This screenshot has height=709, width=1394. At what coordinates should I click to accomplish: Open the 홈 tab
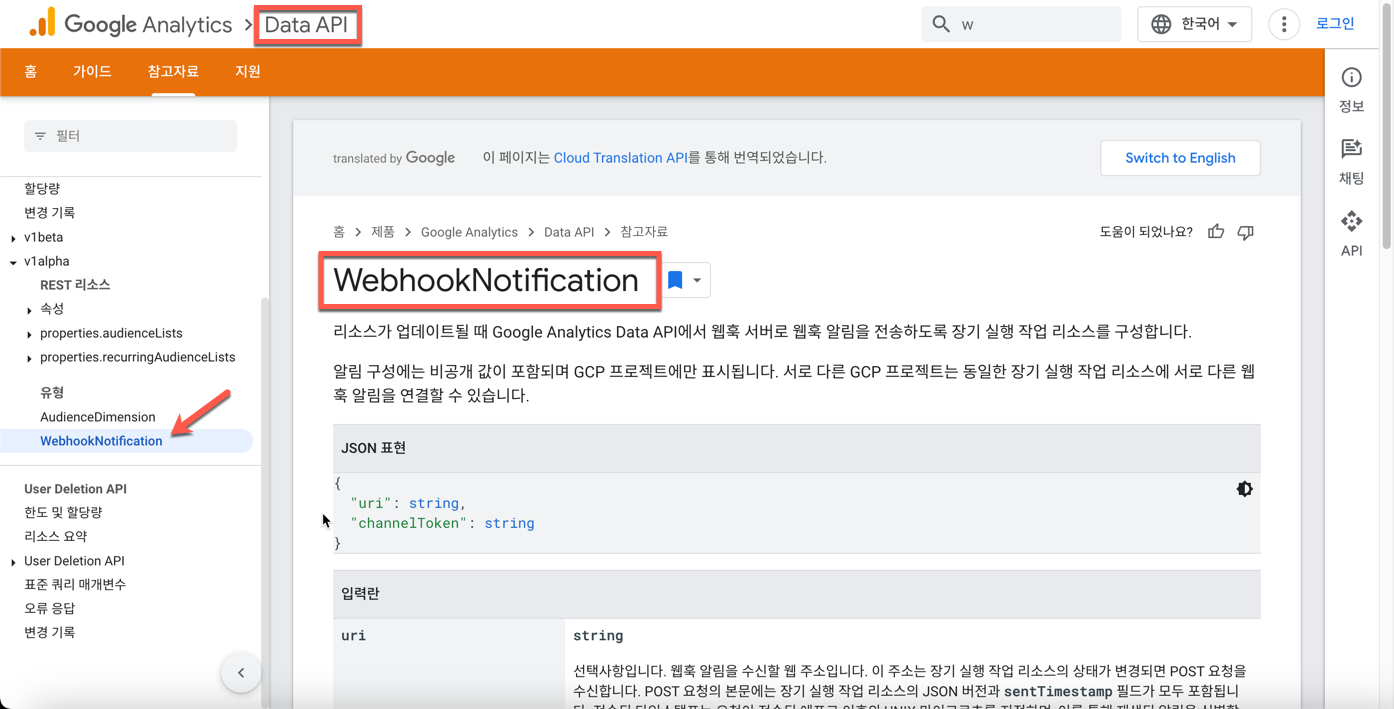31,72
